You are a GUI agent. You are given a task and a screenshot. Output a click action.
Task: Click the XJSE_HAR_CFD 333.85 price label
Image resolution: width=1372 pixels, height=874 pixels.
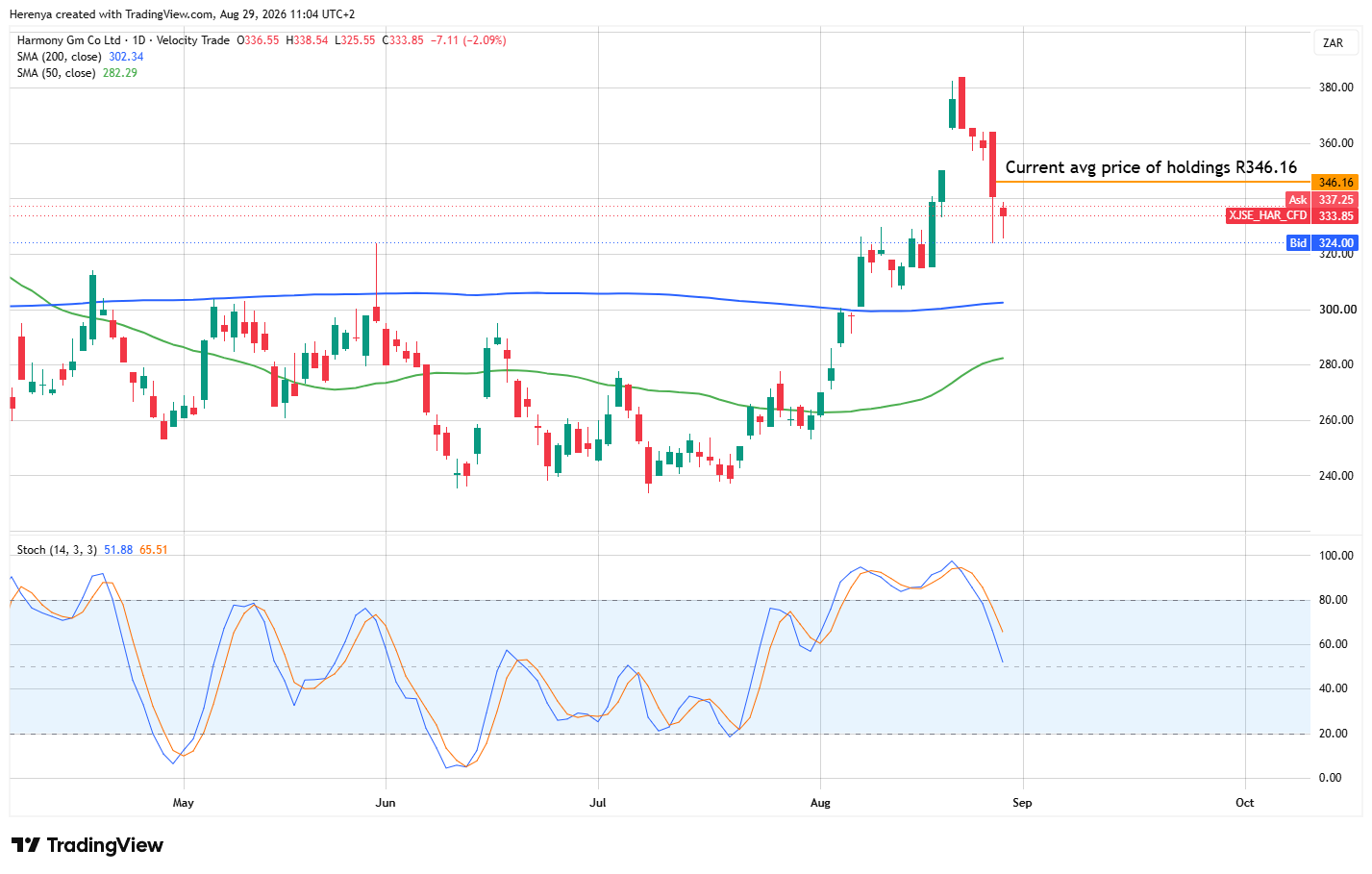1292,215
